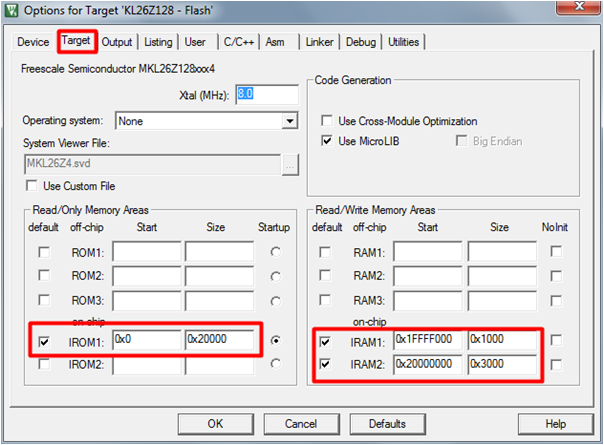Open the C/C++ tab
The width and height of the screenshot is (604, 445).
[x=238, y=42]
